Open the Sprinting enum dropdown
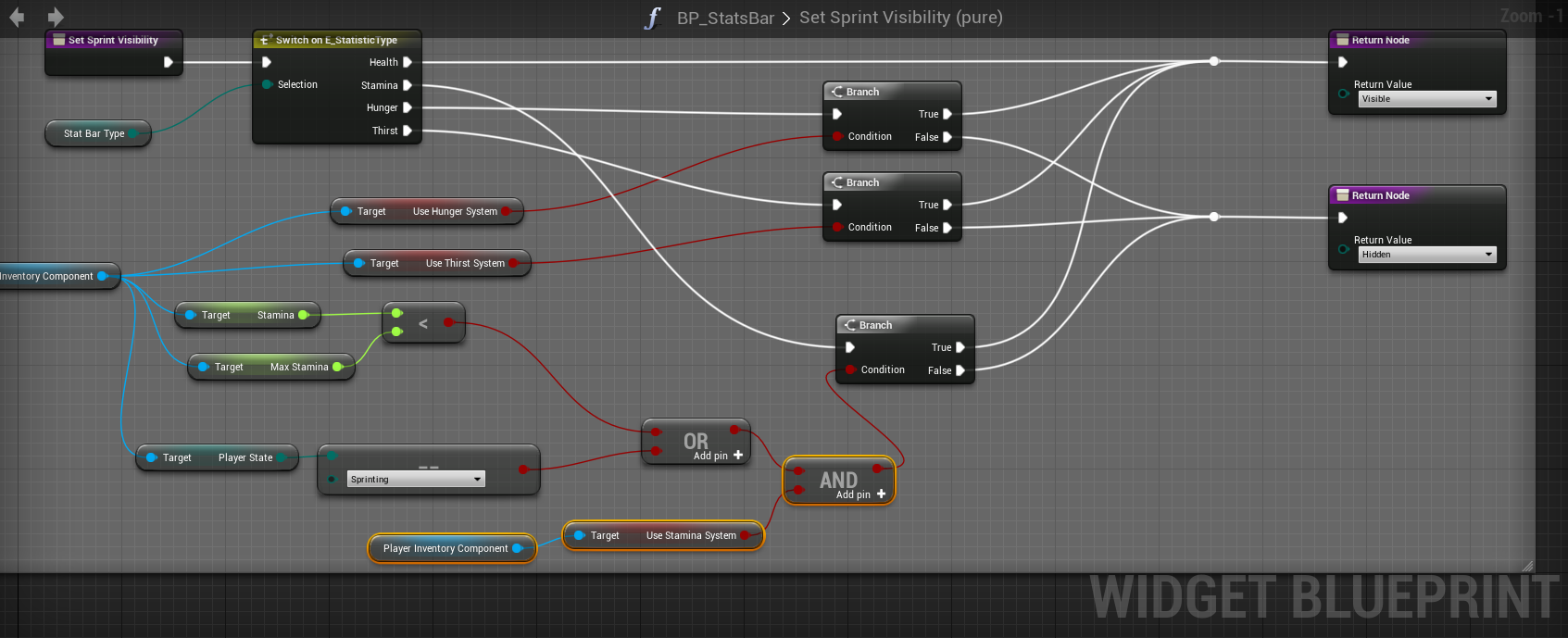 (416, 480)
